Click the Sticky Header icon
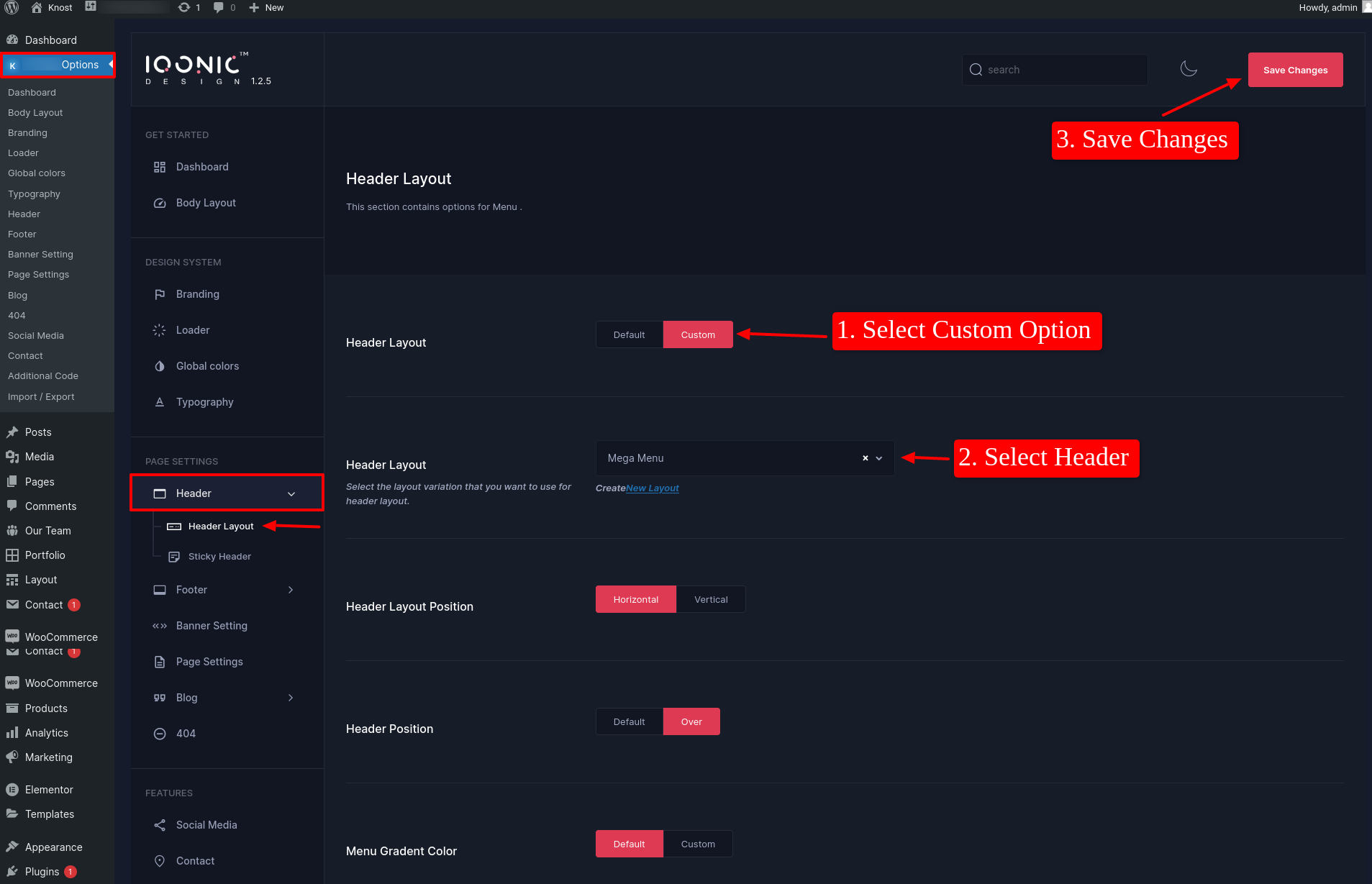 pos(174,557)
